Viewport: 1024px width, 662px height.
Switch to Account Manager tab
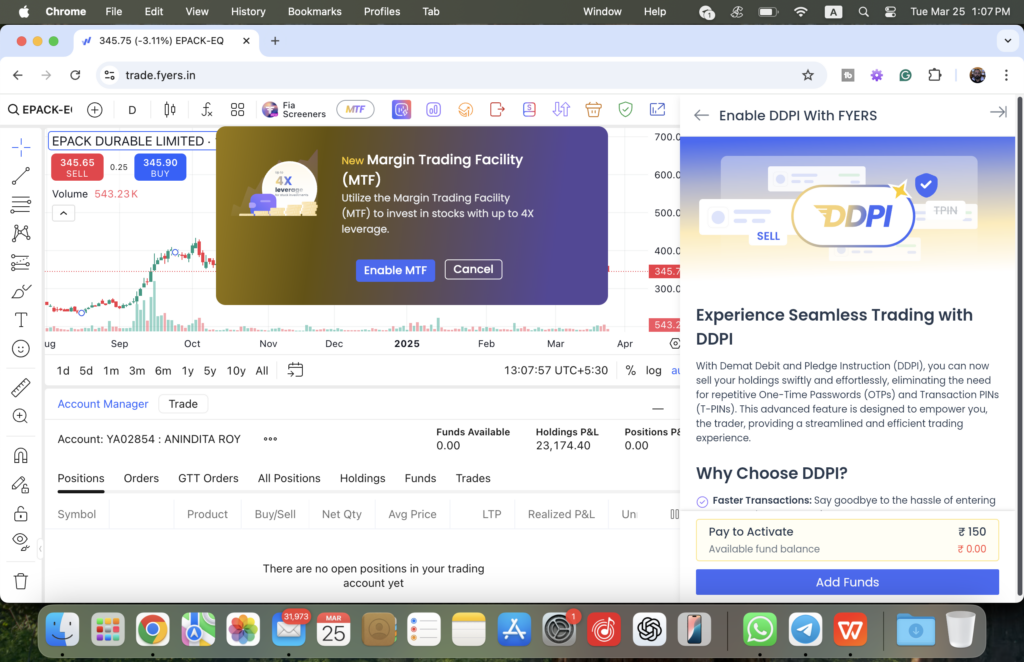pos(103,404)
